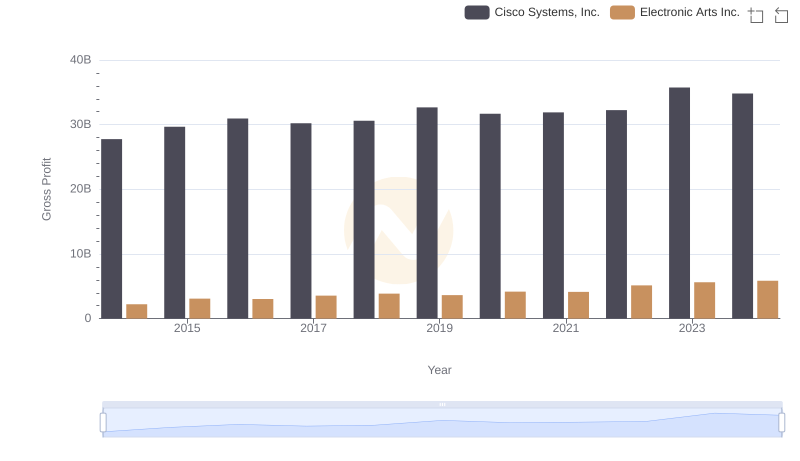
Task: Click the Electronic Arts bar for 2019
Action: [x=452, y=307]
